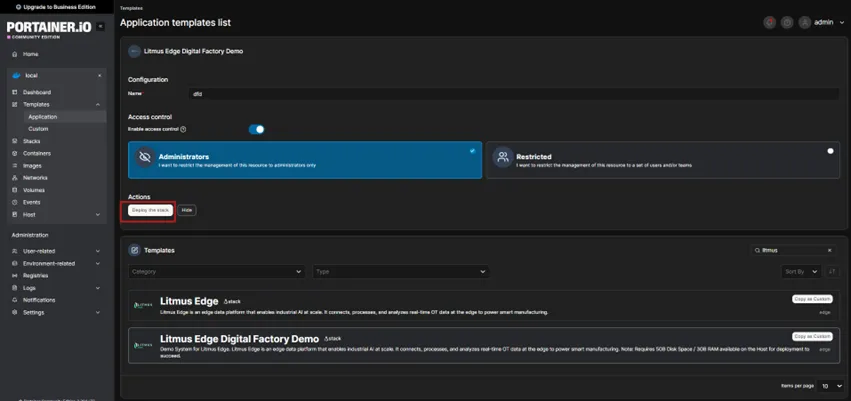The width and height of the screenshot is (851, 401).
Task: Expand the Settings sidebar section
Action: 98,313
